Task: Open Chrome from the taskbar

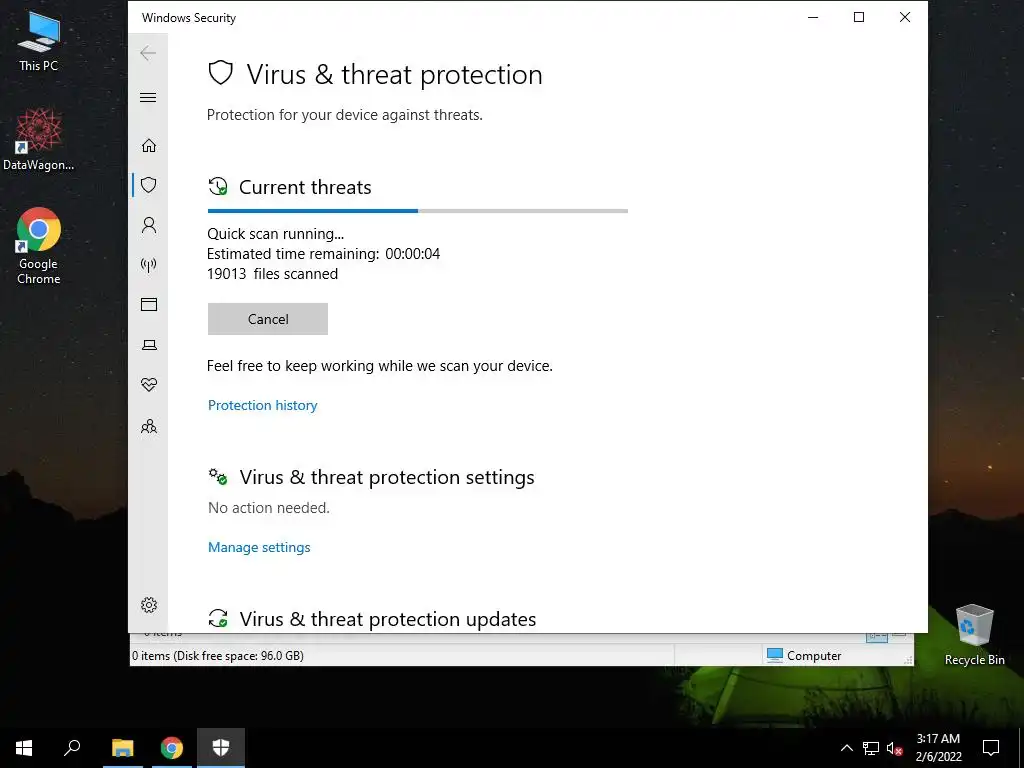Action: tap(172, 748)
